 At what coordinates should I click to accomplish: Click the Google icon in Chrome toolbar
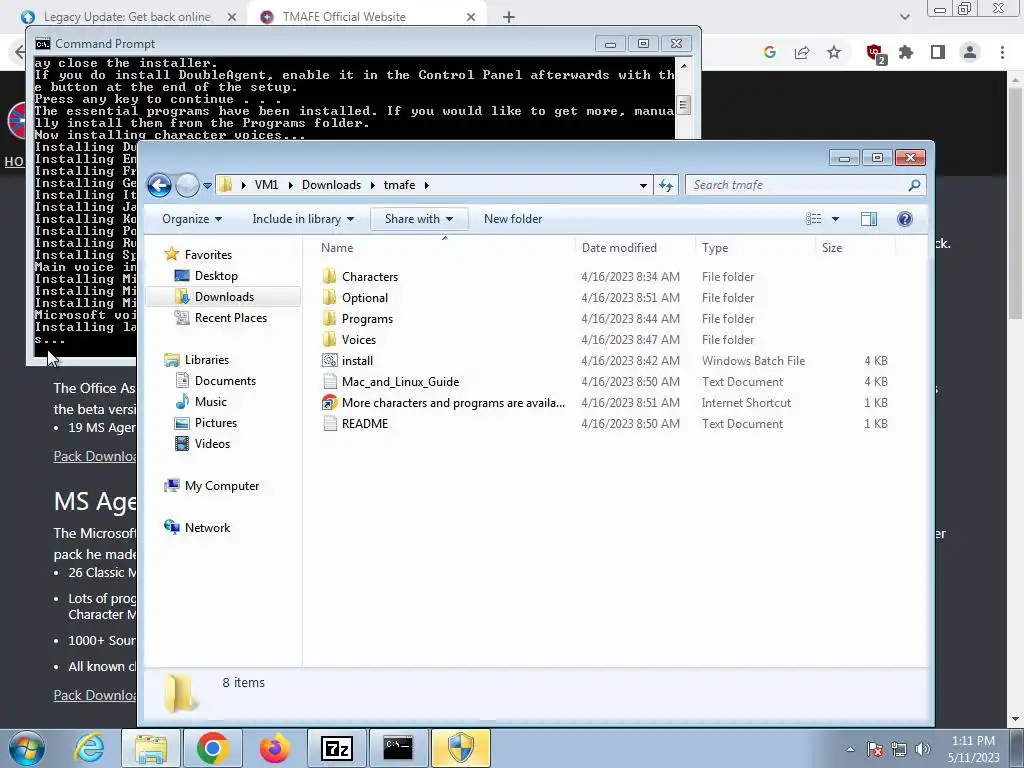click(770, 52)
